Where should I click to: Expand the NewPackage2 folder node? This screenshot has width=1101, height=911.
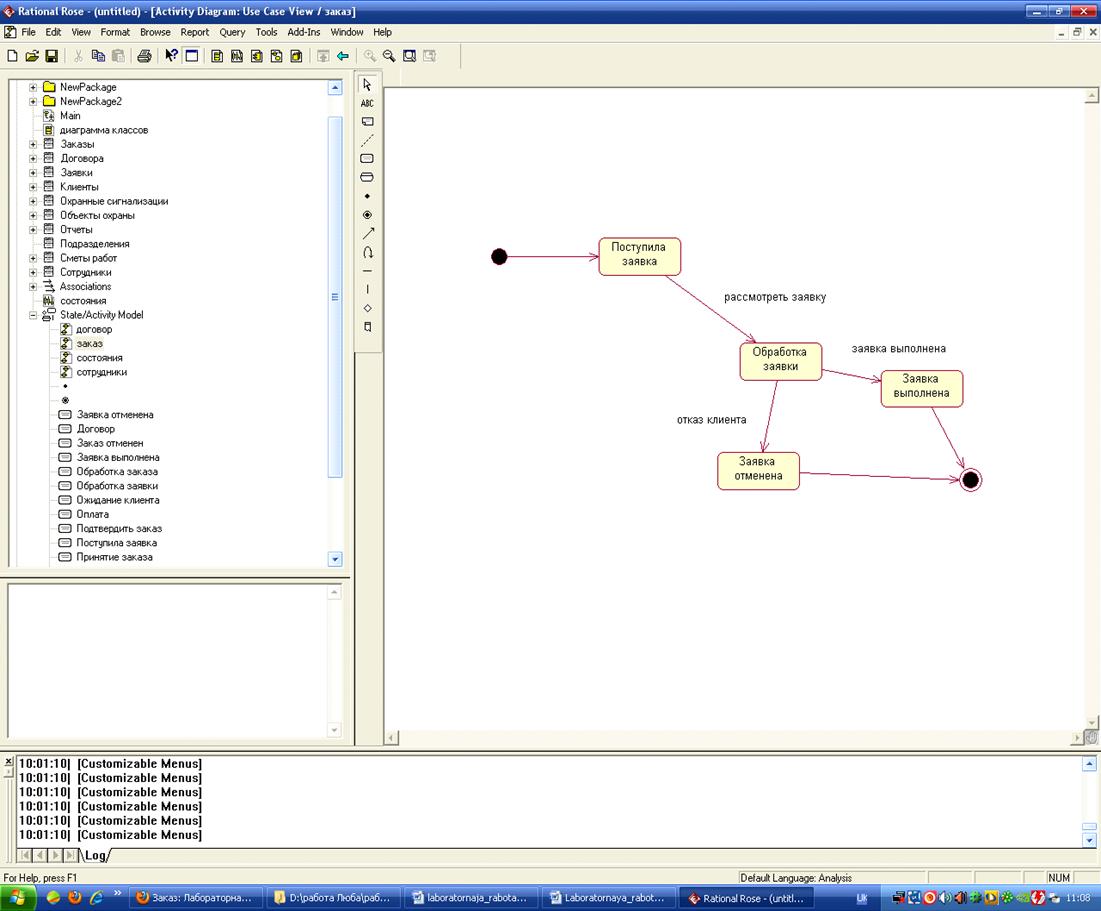point(33,101)
